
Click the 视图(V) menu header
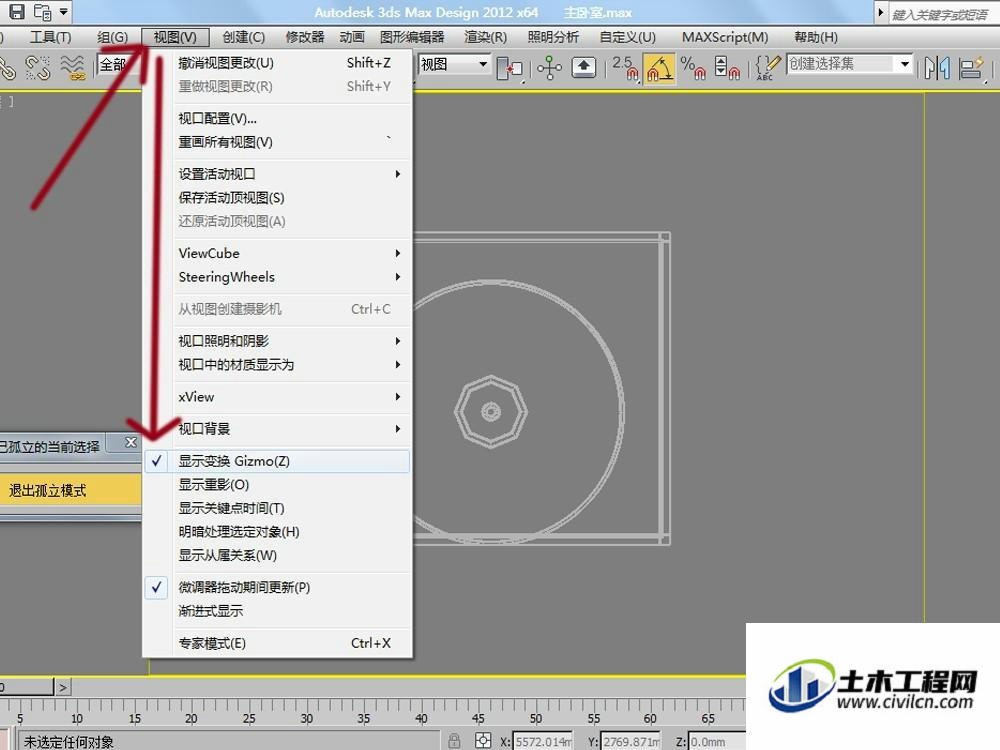175,37
